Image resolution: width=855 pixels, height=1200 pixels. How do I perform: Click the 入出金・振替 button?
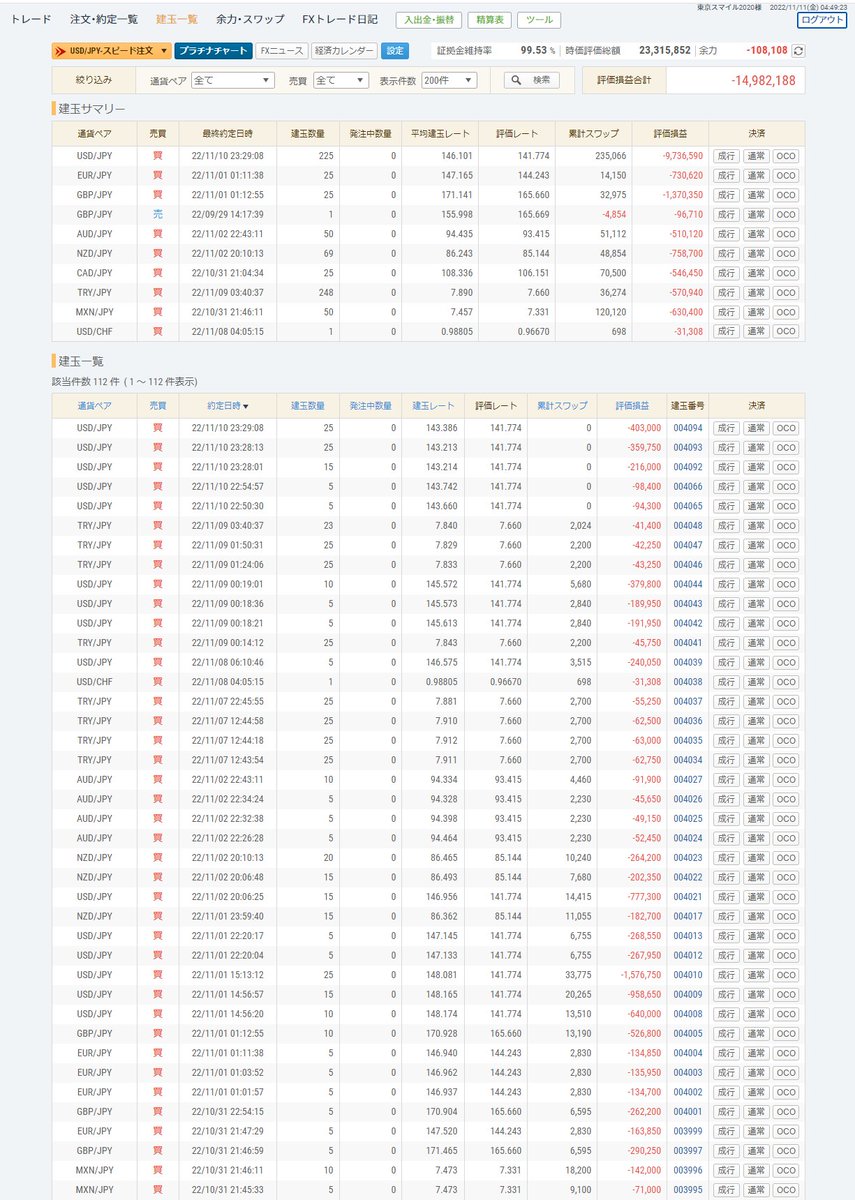coord(428,20)
